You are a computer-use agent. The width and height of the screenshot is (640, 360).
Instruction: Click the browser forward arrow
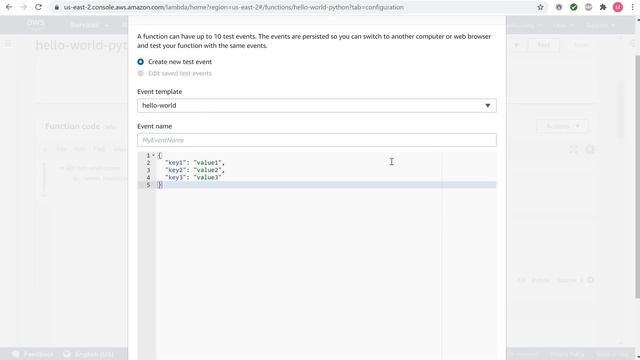(24, 7)
